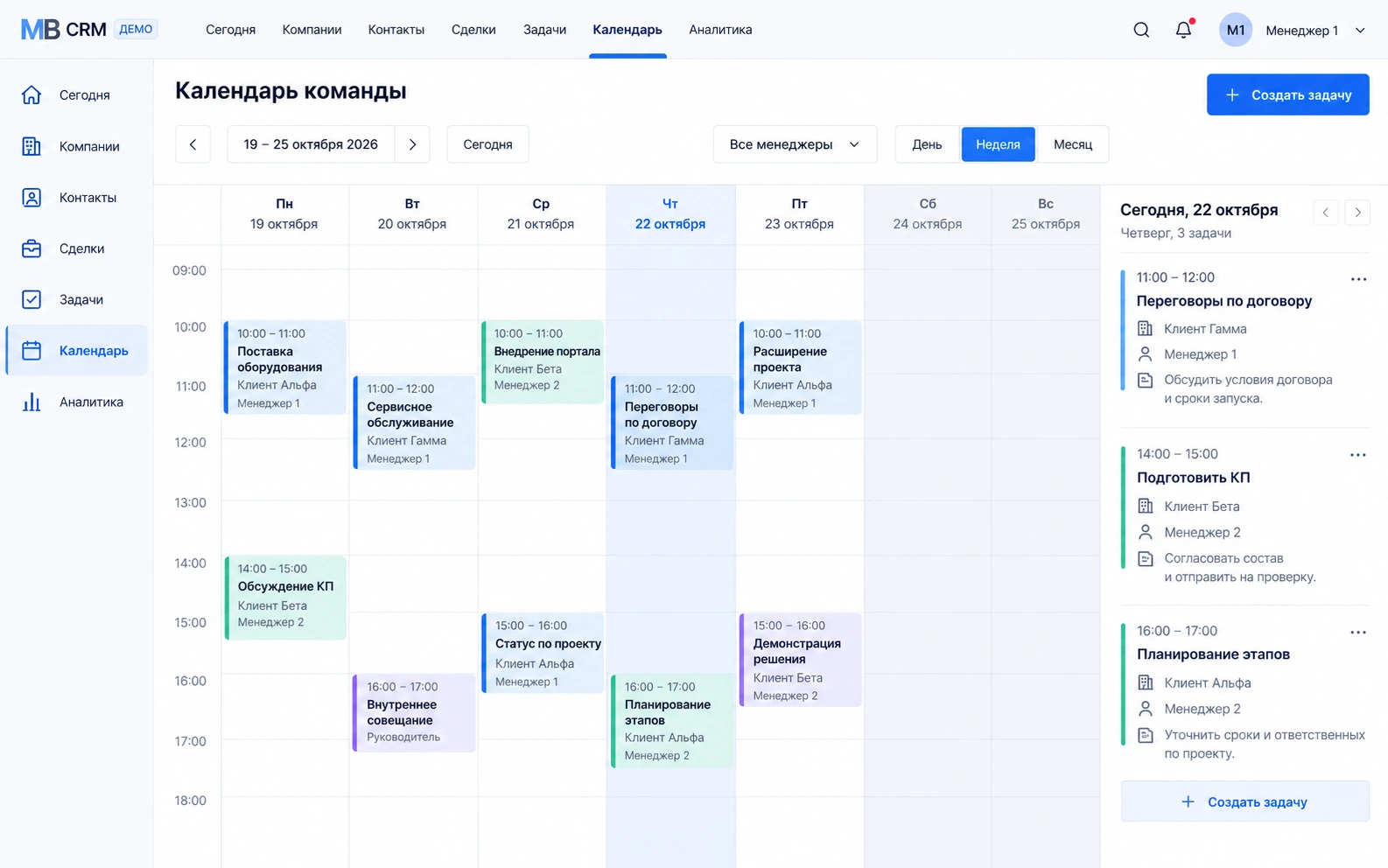
Task: Open notifications bell
Action: 1183,30
